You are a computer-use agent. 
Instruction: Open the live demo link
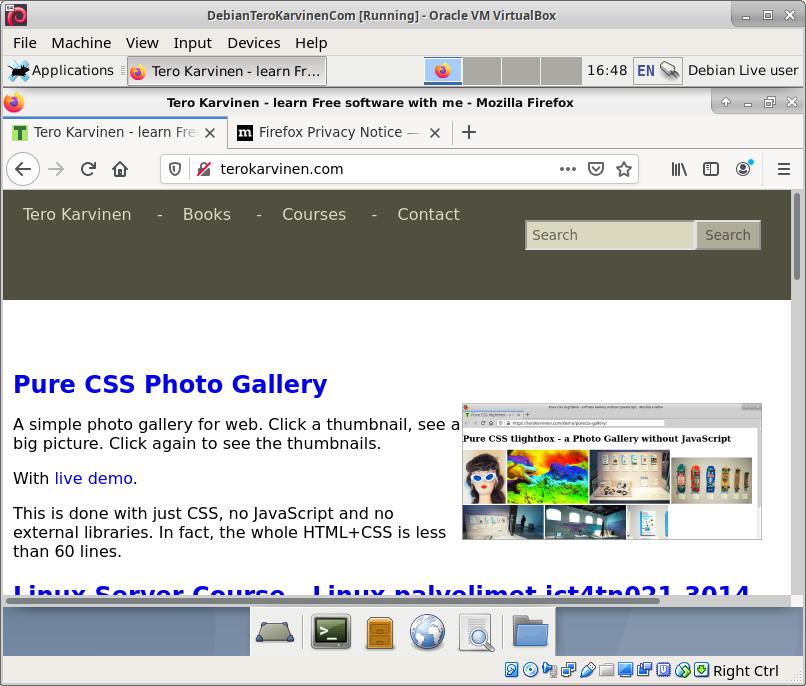tap(94, 478)
